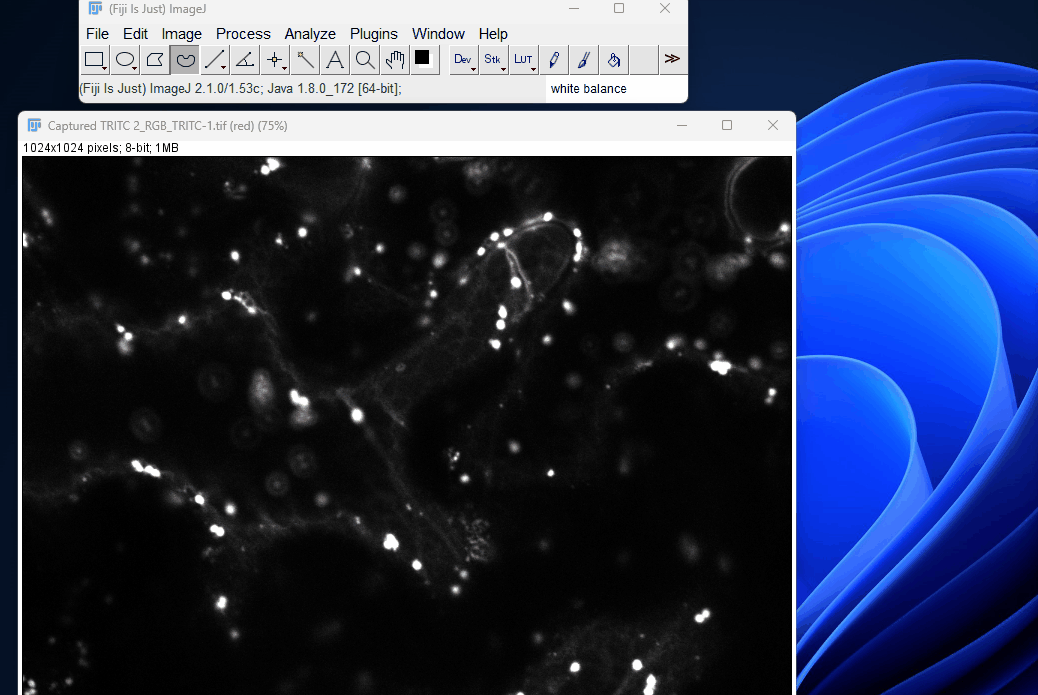Activate the Multi-point tool
Screen dimensions: 1038x695
[275, 60]
